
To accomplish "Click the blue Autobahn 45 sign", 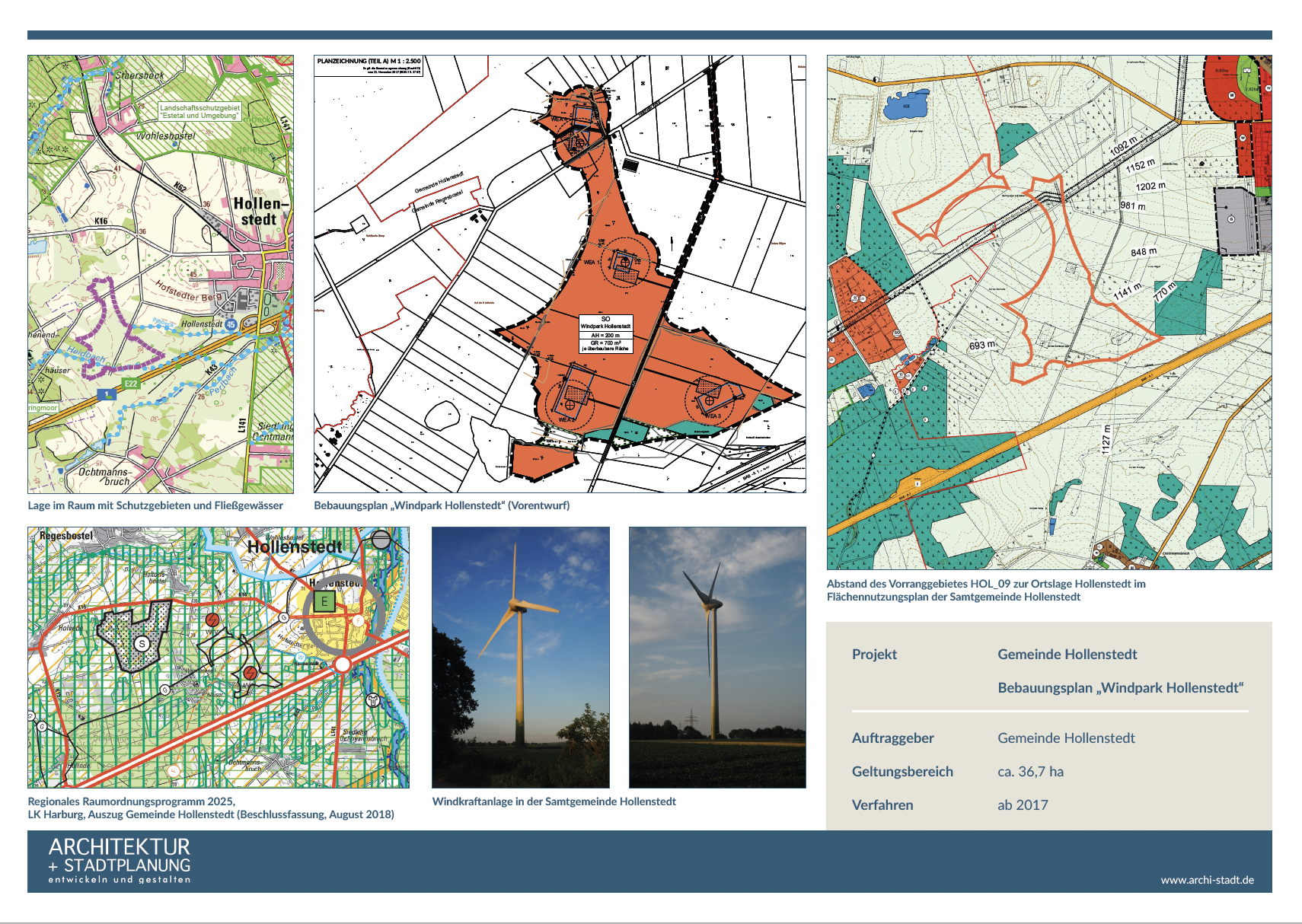I will click(x=231, y=324).
